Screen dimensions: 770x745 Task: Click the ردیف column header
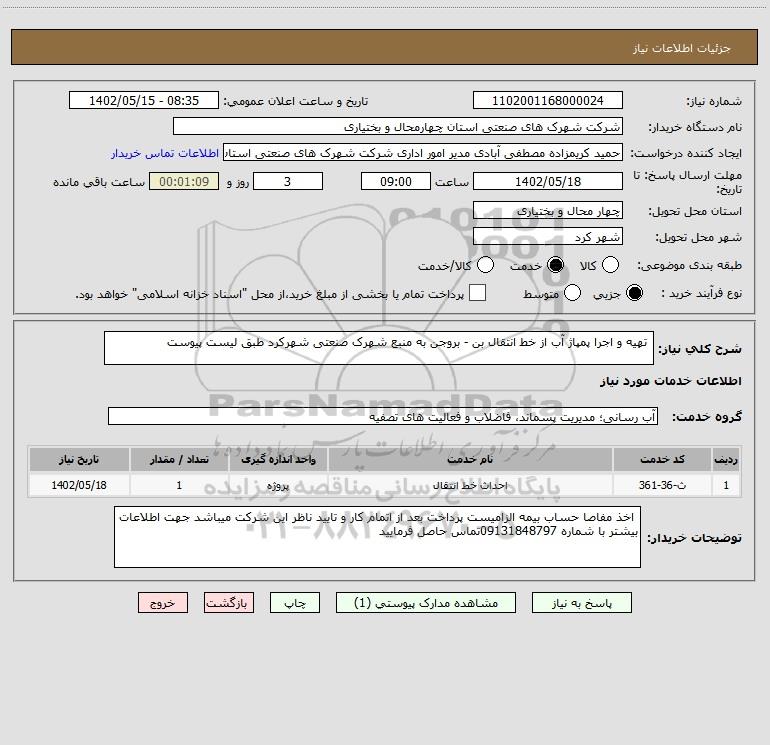(726, 459)
